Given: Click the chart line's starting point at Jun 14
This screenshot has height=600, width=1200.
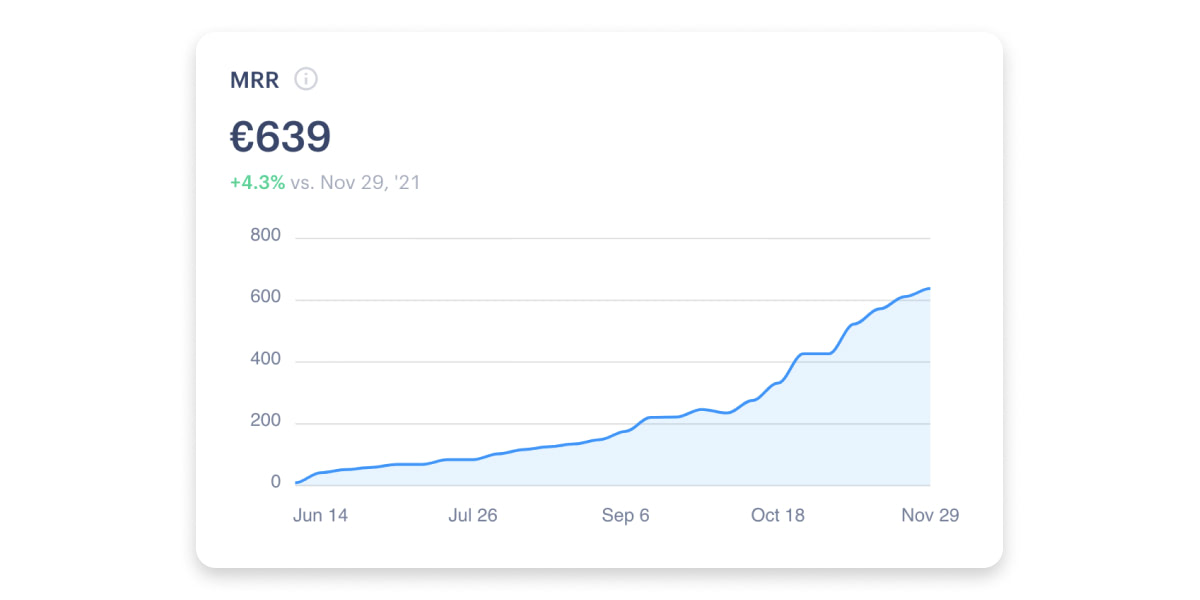Looking at the screenshot, I should point(297,483).
